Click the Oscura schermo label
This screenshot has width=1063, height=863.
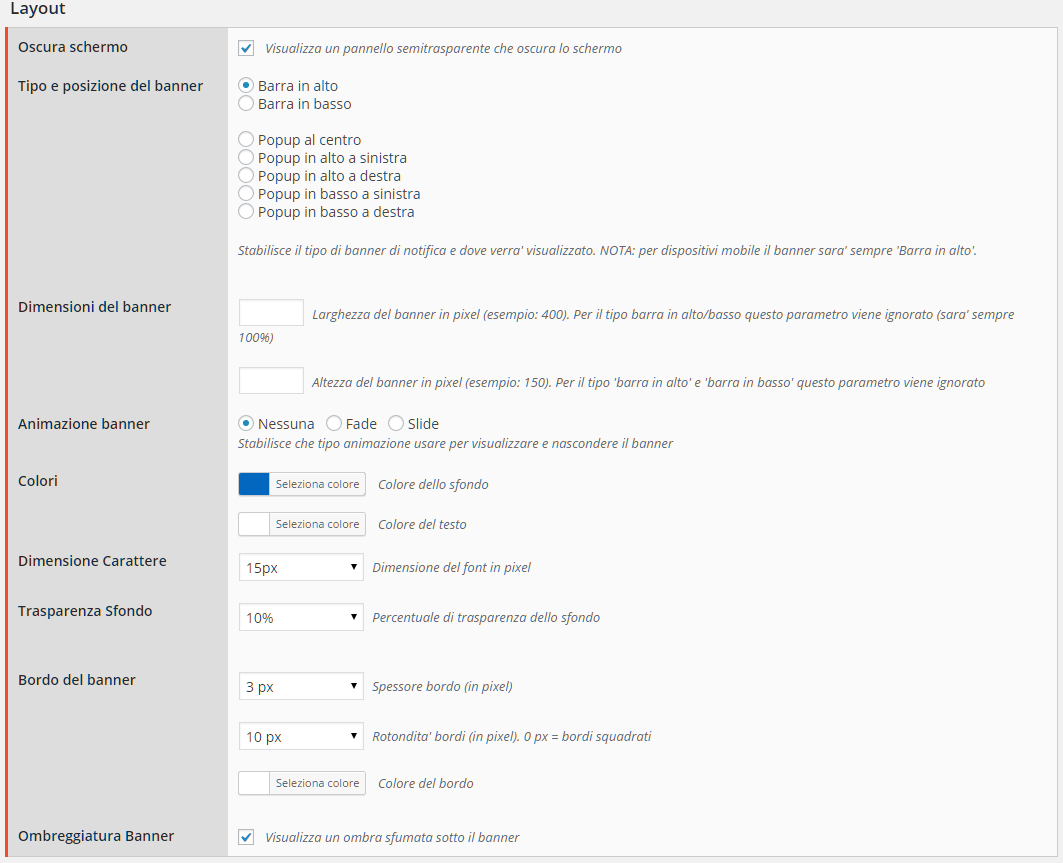click(73, 47)
